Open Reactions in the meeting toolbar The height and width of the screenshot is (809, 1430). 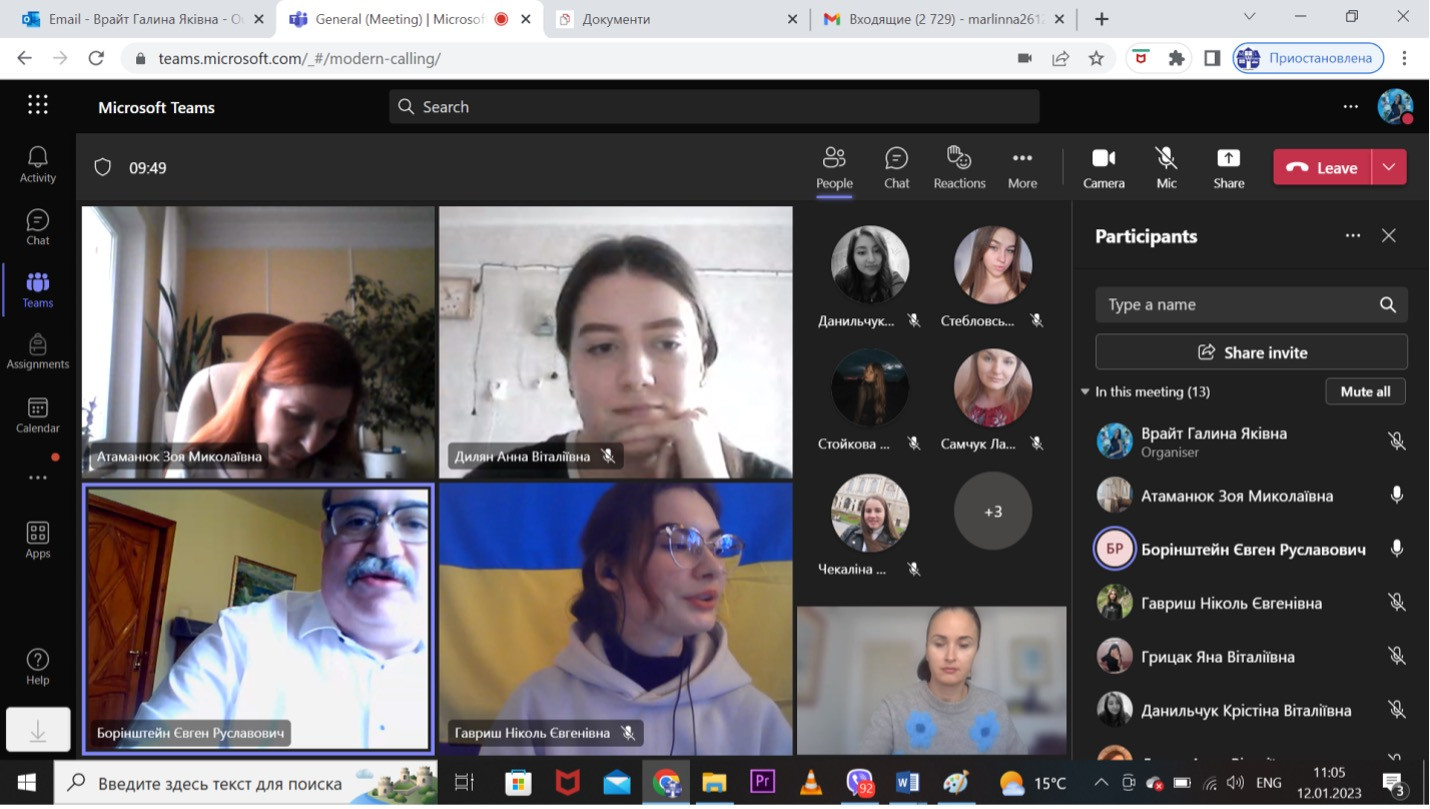coord(959,167)
